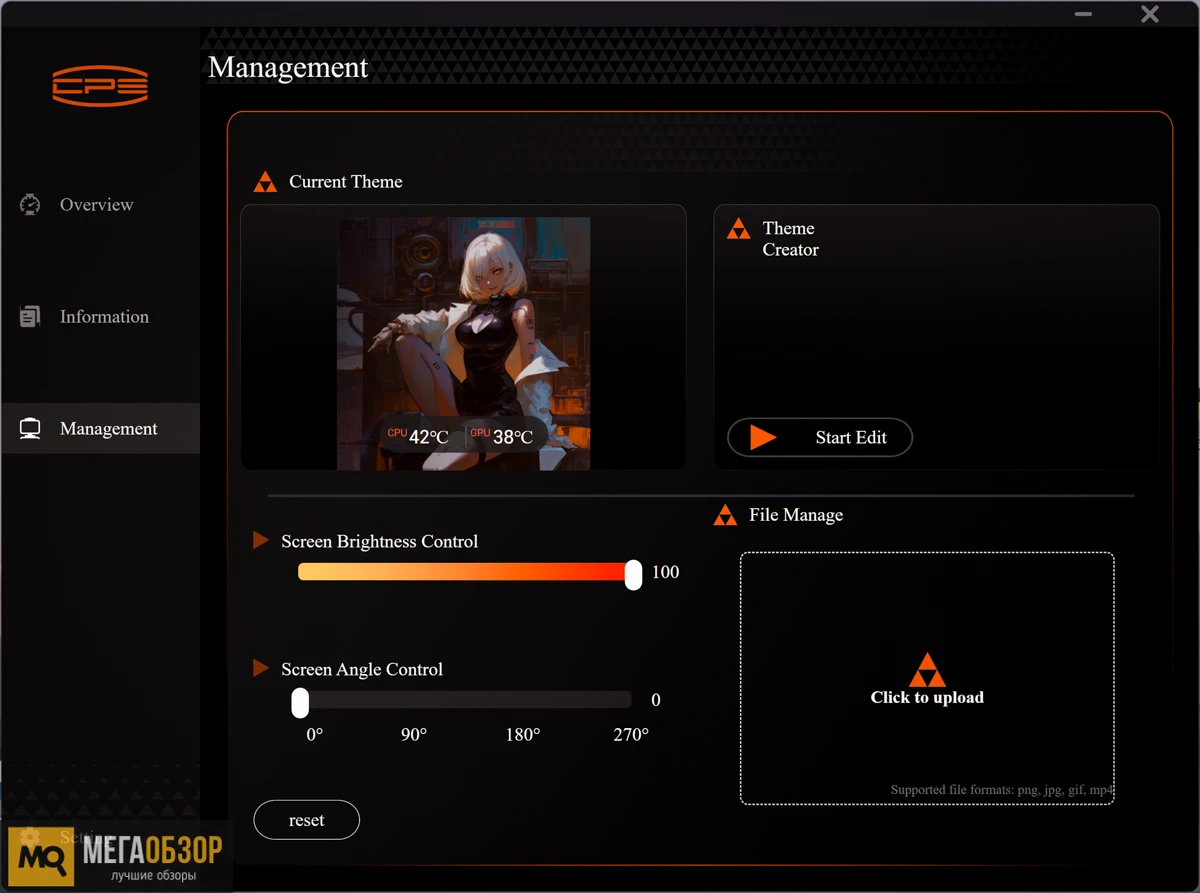Click the File Manage triangle icon
The image size is (1200, 893).
pos(725,516)
